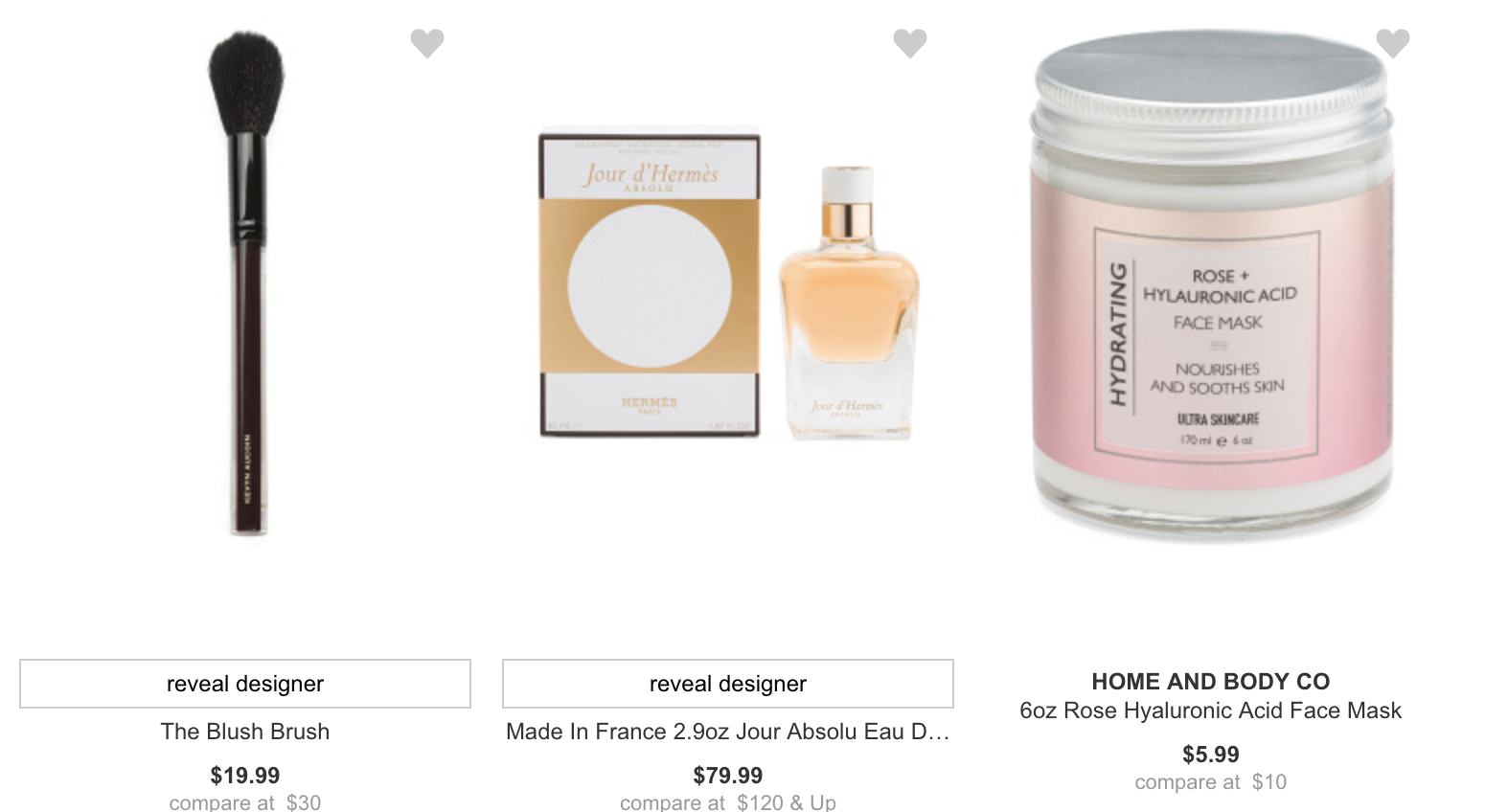Select compare at $120 & Up text
This screenshot has height=812, width=1508.
(728, 801)
